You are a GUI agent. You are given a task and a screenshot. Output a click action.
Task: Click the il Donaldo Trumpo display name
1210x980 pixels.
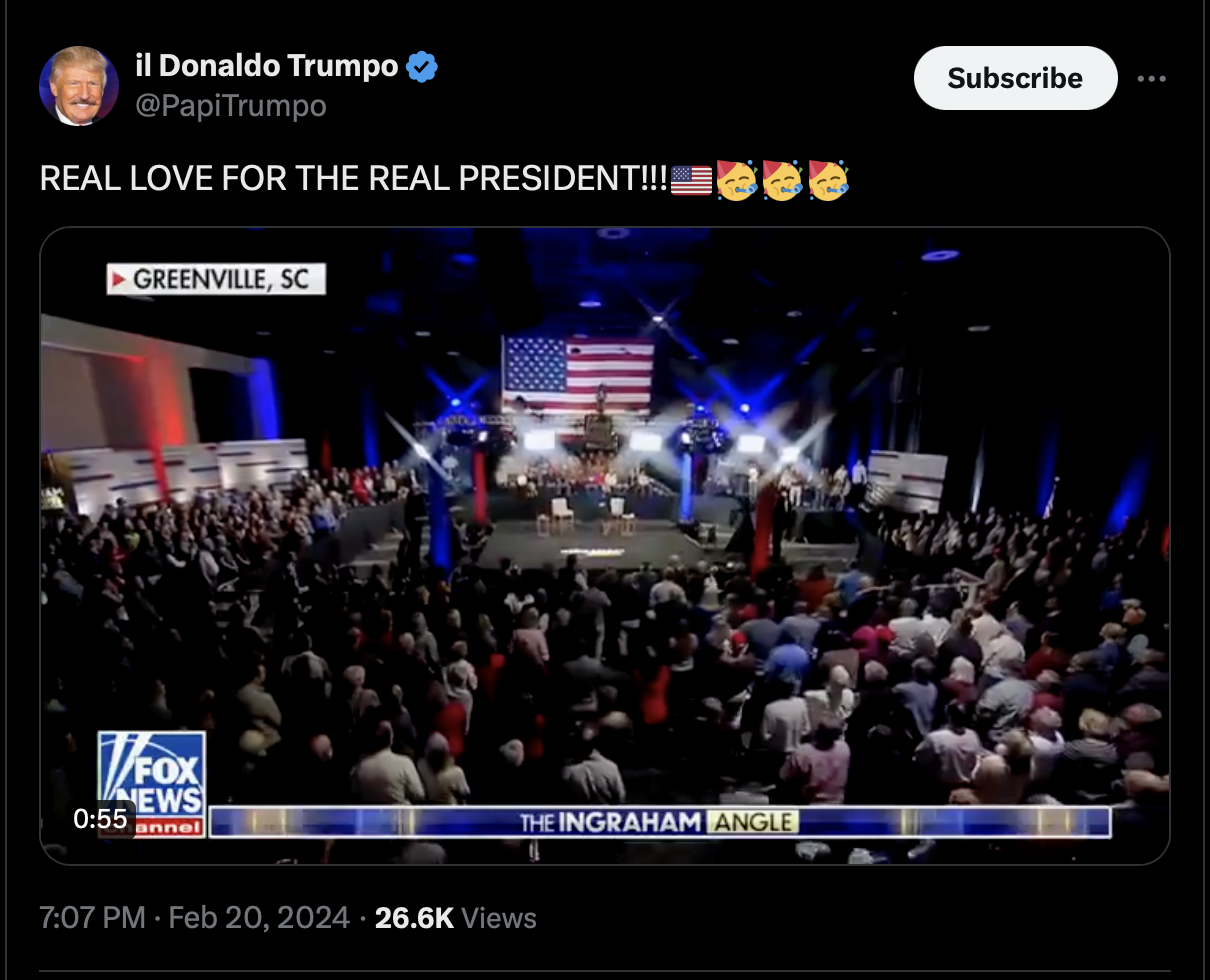[x=267, y=66]
